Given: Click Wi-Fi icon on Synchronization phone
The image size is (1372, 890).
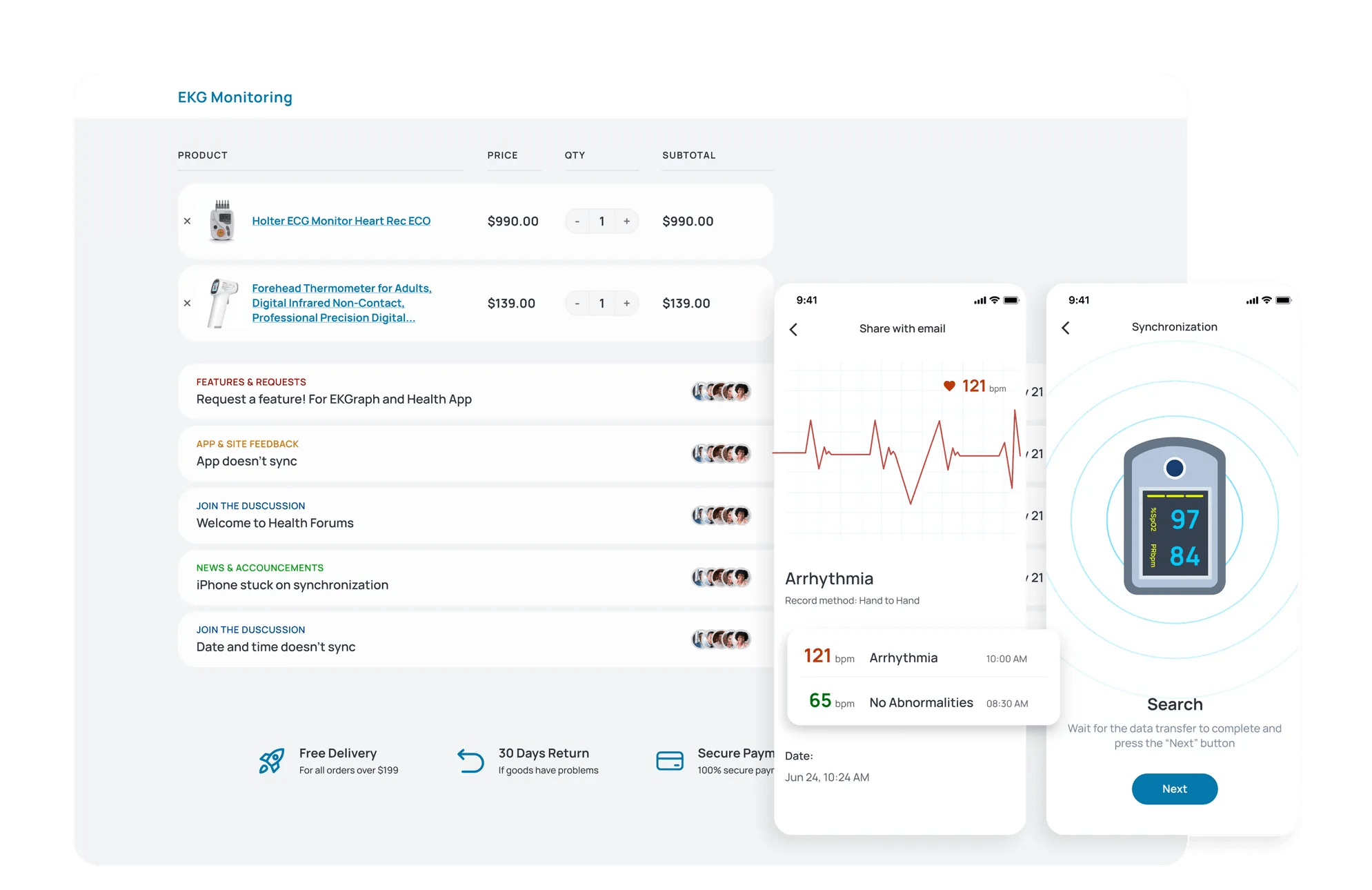Looking at the screenshot, I should (x=1266, y=301).
